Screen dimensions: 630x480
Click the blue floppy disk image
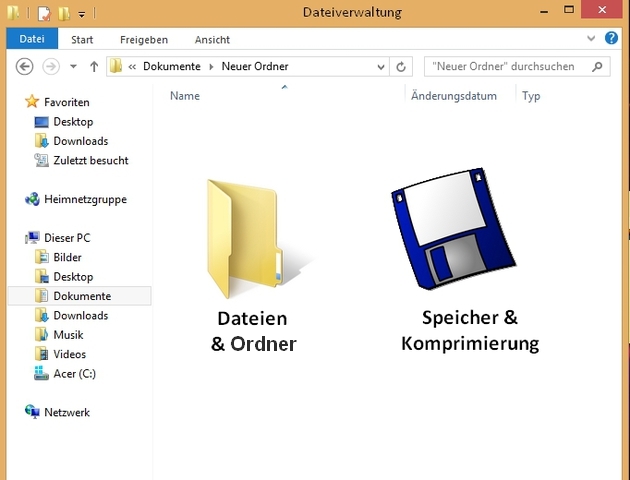(454, 229)
